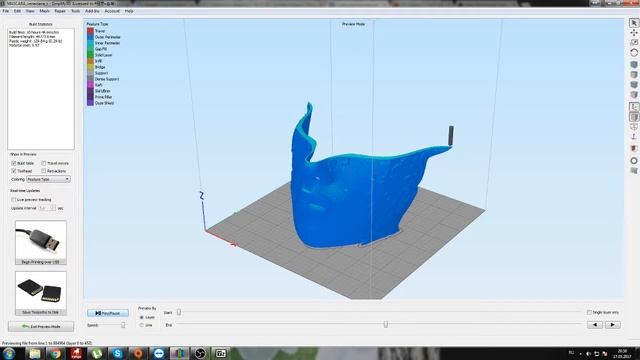Switch to default isometric view cube
This screenshot has width=640, height=360.
click(634, 65)
